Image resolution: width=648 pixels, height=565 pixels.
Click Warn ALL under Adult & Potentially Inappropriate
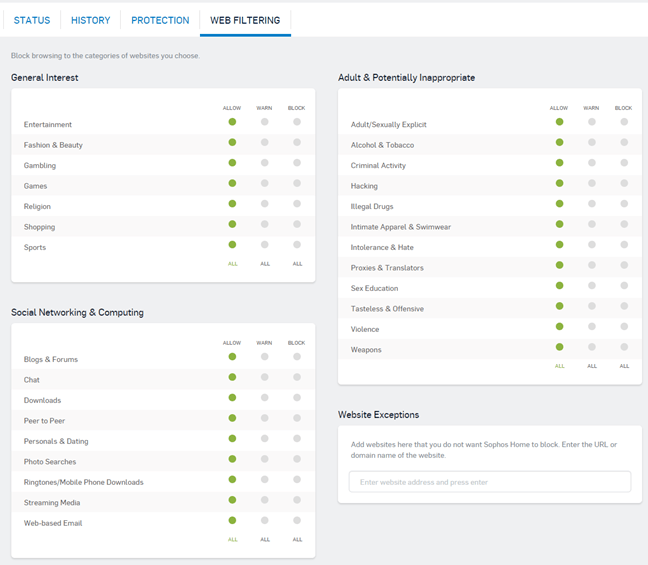tap(592, 366)
